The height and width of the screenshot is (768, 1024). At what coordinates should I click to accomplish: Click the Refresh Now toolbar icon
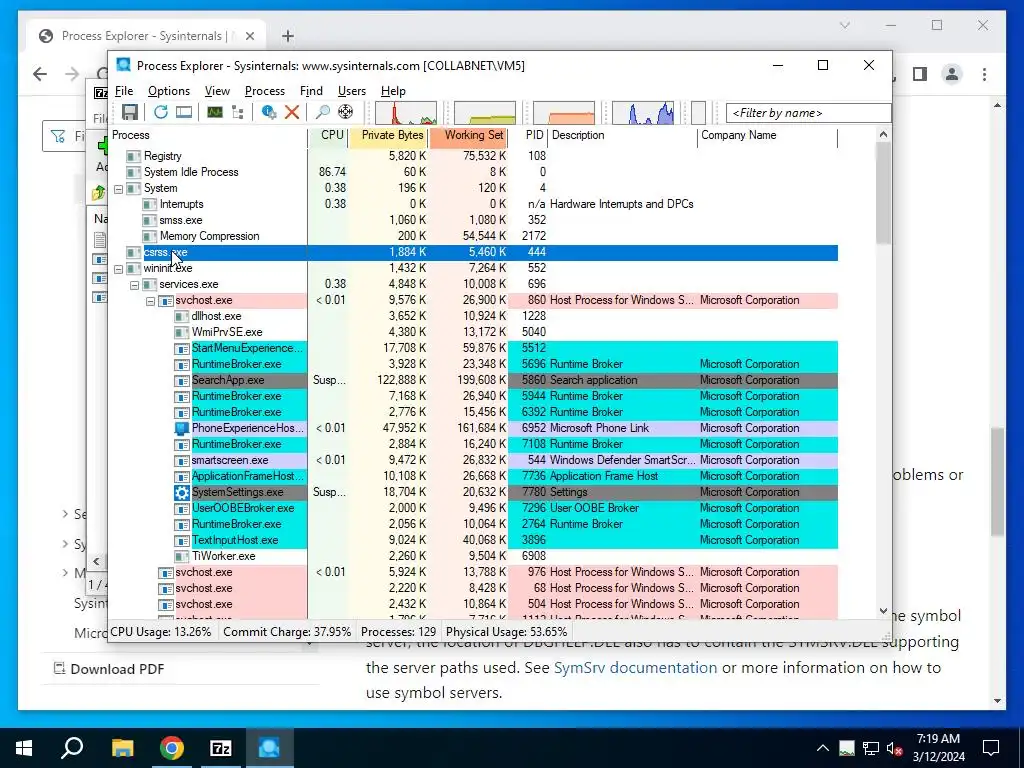161,112
